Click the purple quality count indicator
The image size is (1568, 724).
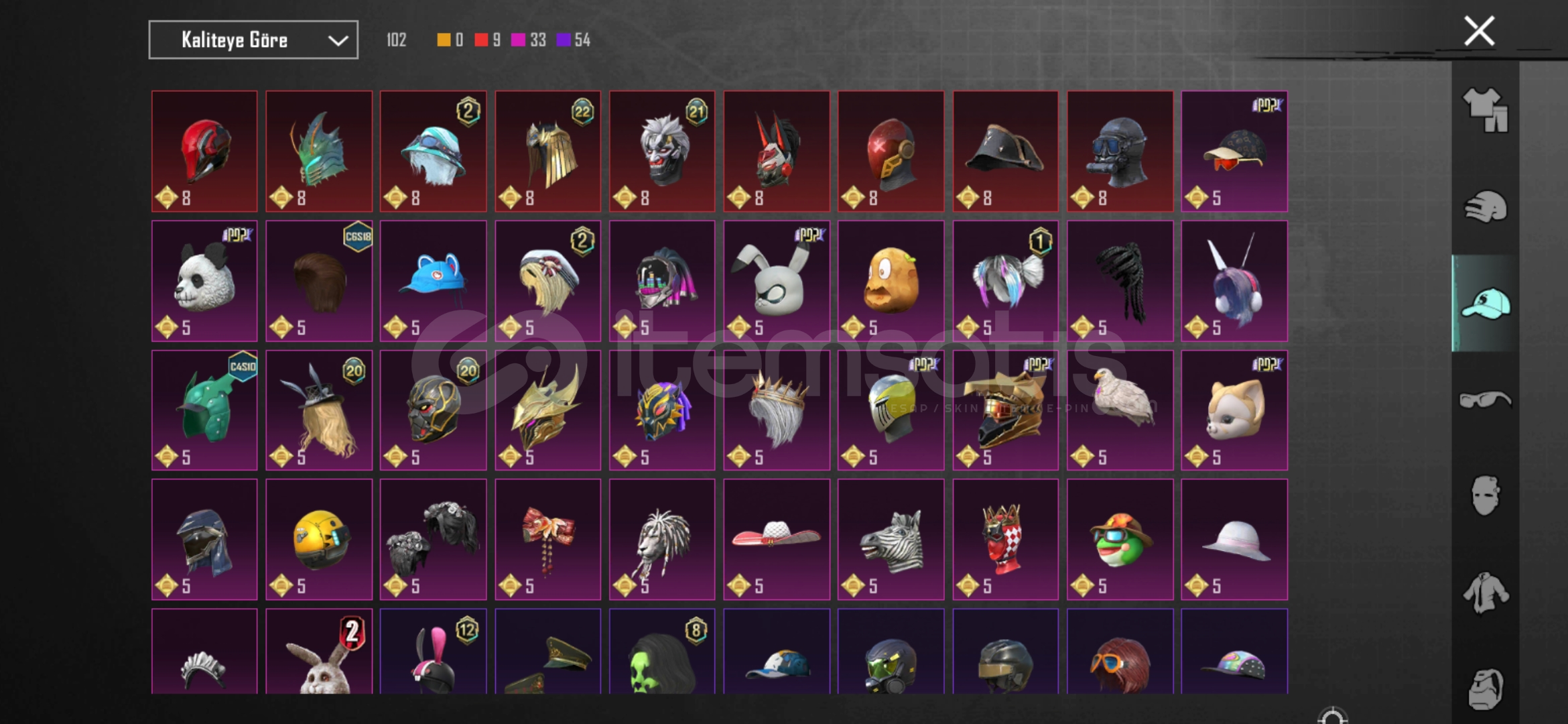click(x=573, y=40)
